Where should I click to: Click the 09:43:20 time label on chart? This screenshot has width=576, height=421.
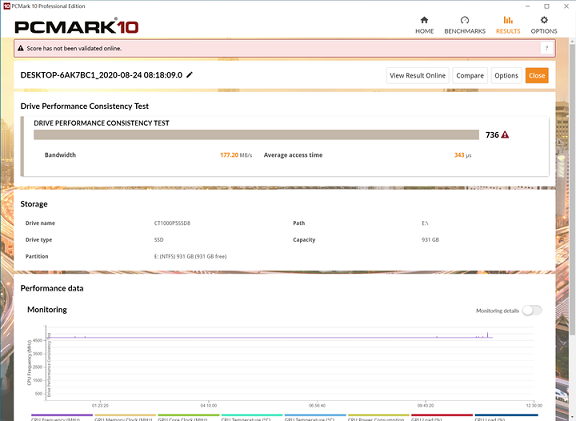point(425,406)
